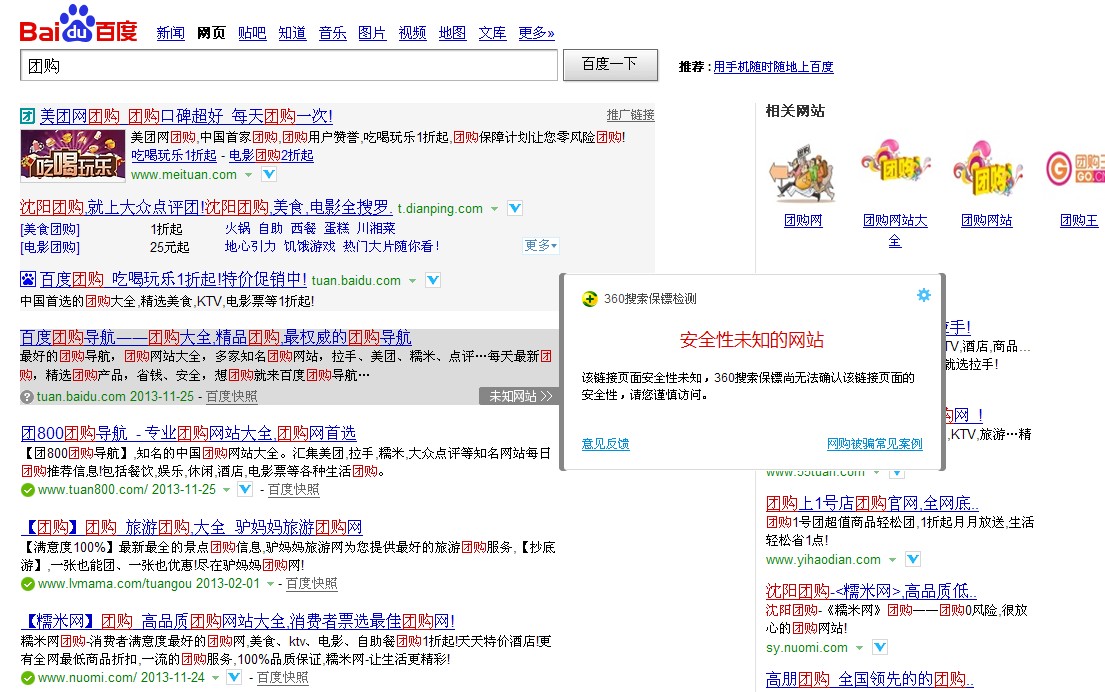This screenshot has width=1105, height=692.
Task: Open 【糯米网】团购 result title
Action: click(x=237, y=621)
